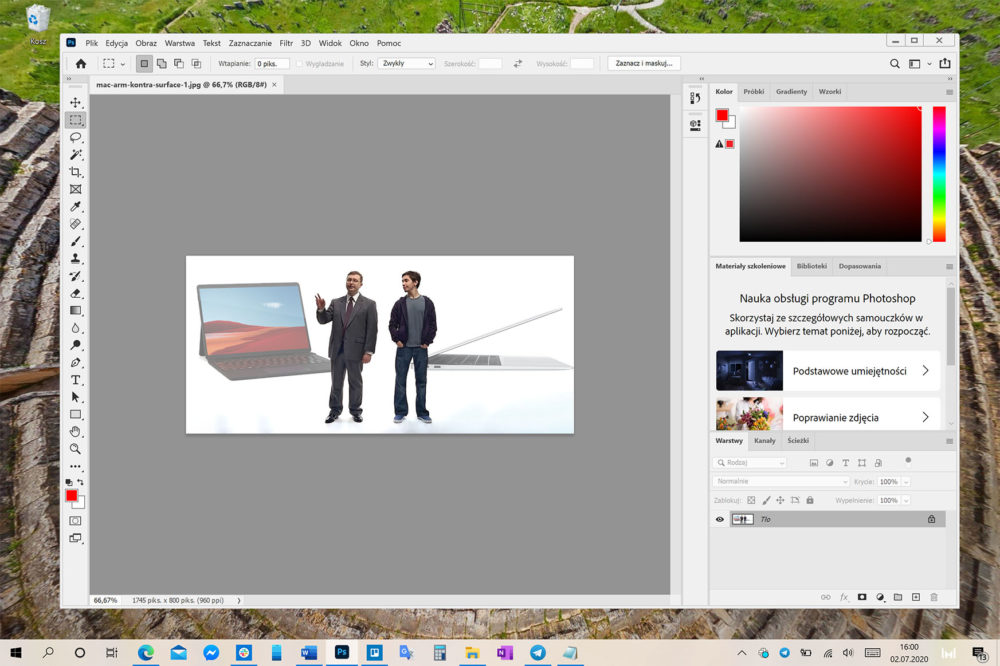Select the Rectangle shape tool
The width and height of the screenshot is (1000, 666).
(x=75, y=414)
